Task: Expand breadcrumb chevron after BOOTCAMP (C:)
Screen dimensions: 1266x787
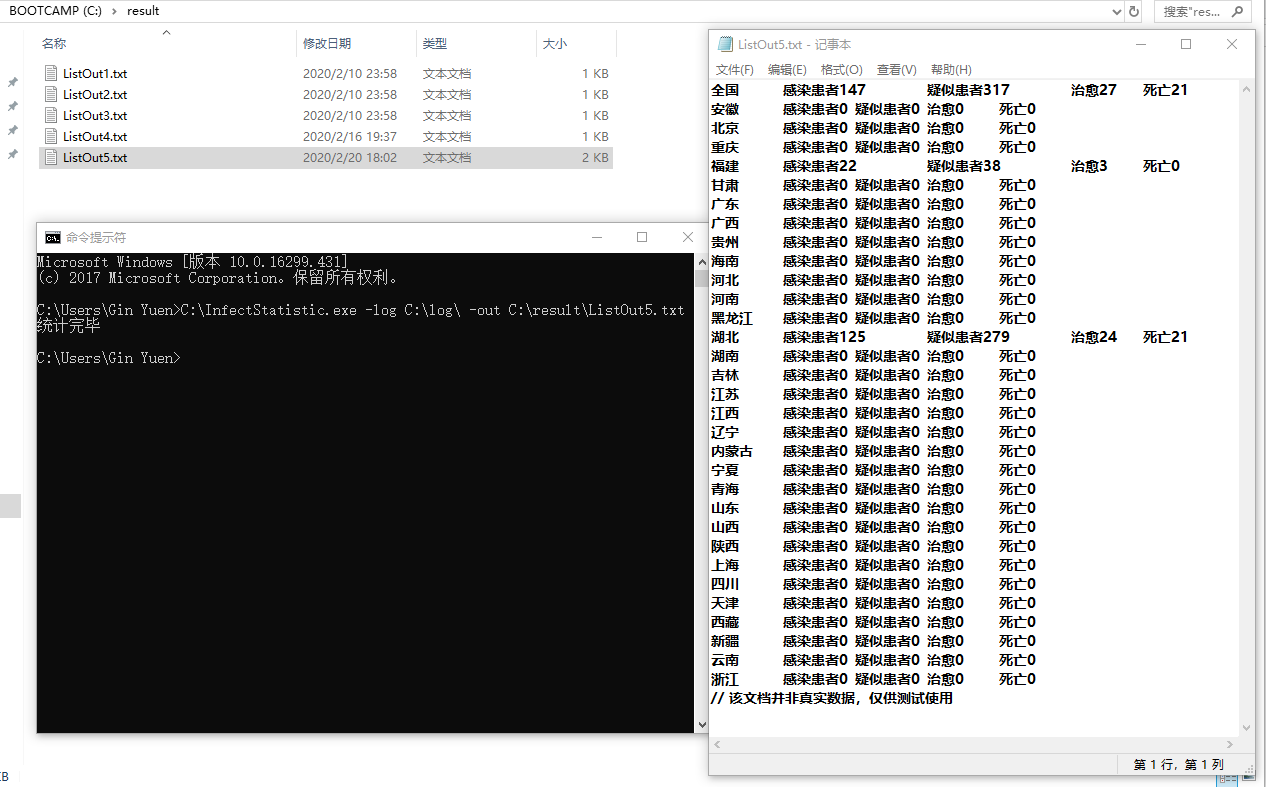Action: tap(113, 11)
